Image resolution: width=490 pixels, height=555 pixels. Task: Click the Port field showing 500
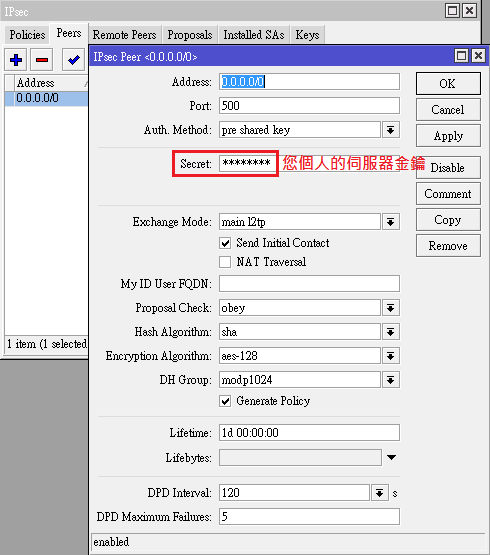pos(309,106)
